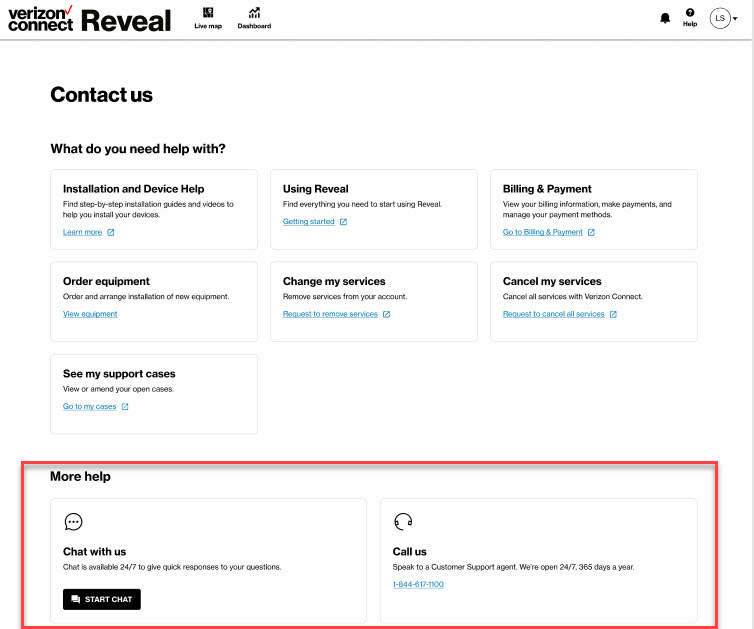
Task: Select the Cancel my services heading
Action: tap(552, 281)
